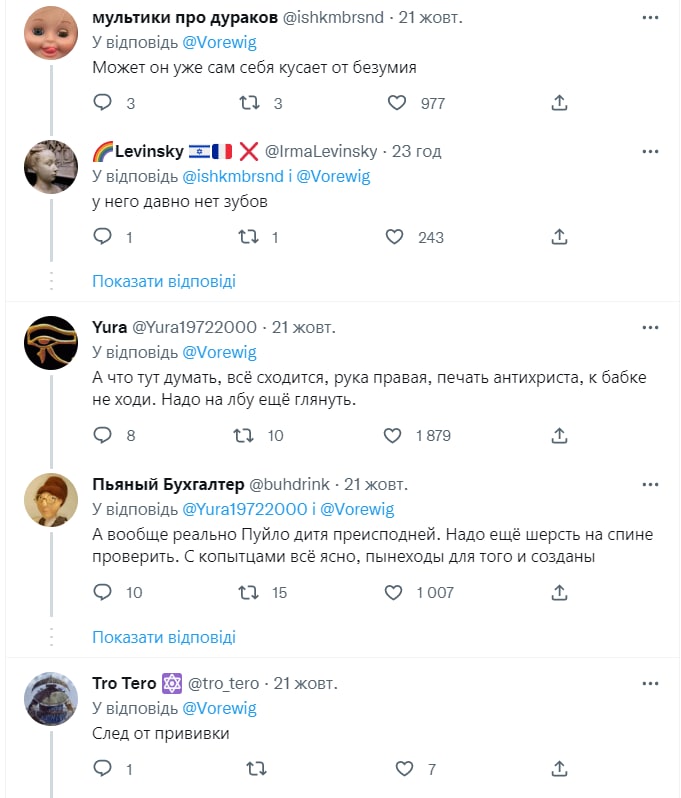Show replies under Levinsky's tweet
681x798 pixels.
(164, 281)
